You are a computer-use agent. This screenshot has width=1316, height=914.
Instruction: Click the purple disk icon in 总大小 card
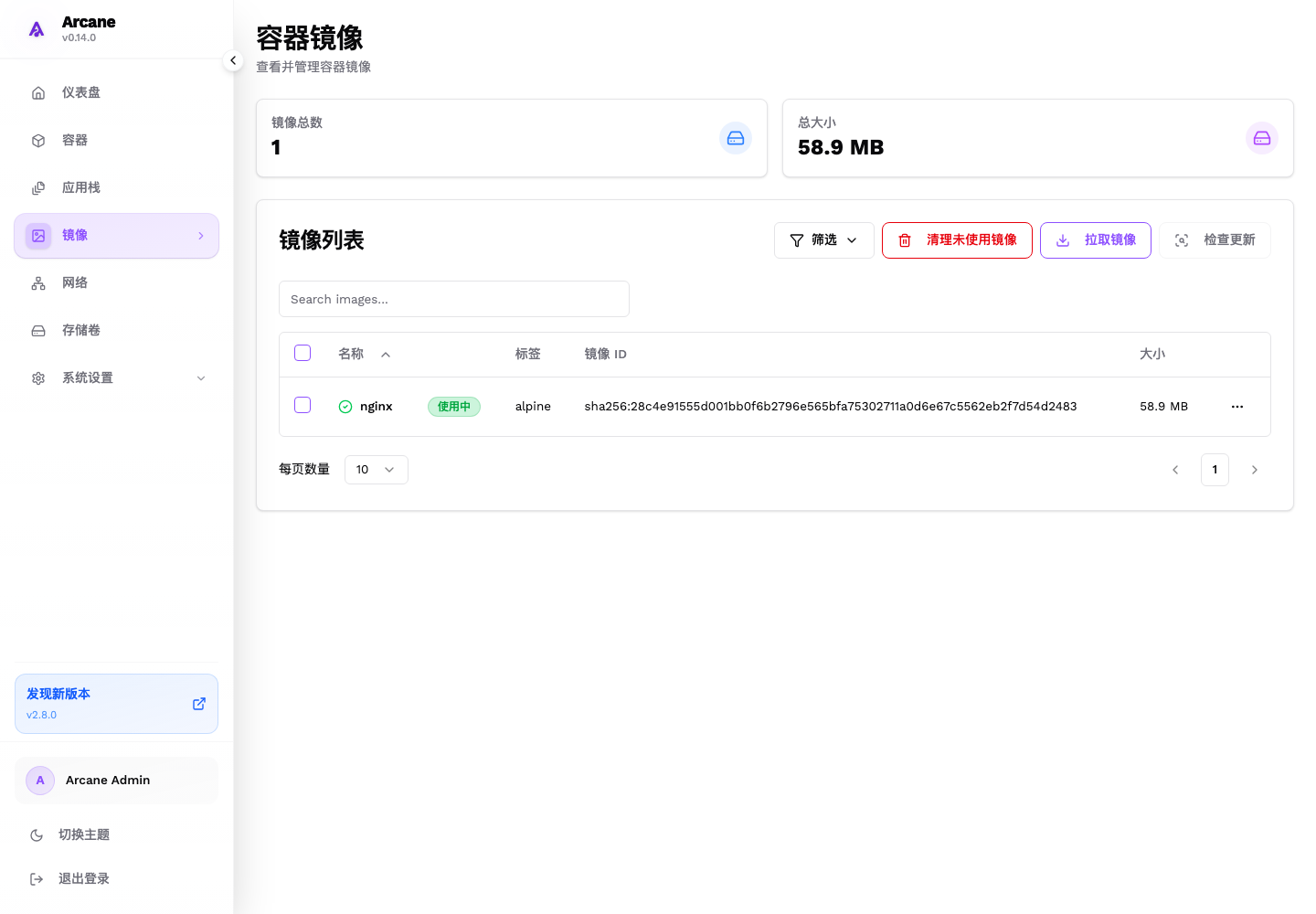[1262, 138]
